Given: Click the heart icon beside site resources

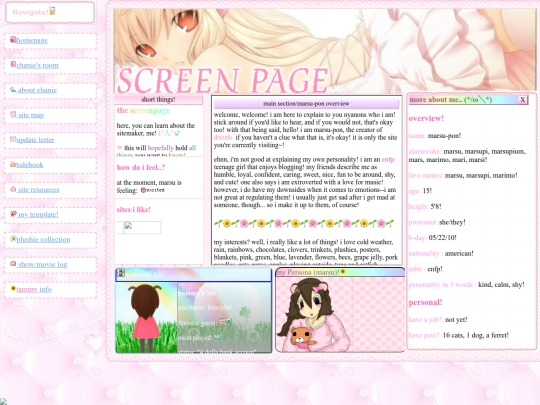Looking at the screenshot, I should pos(13,189).
